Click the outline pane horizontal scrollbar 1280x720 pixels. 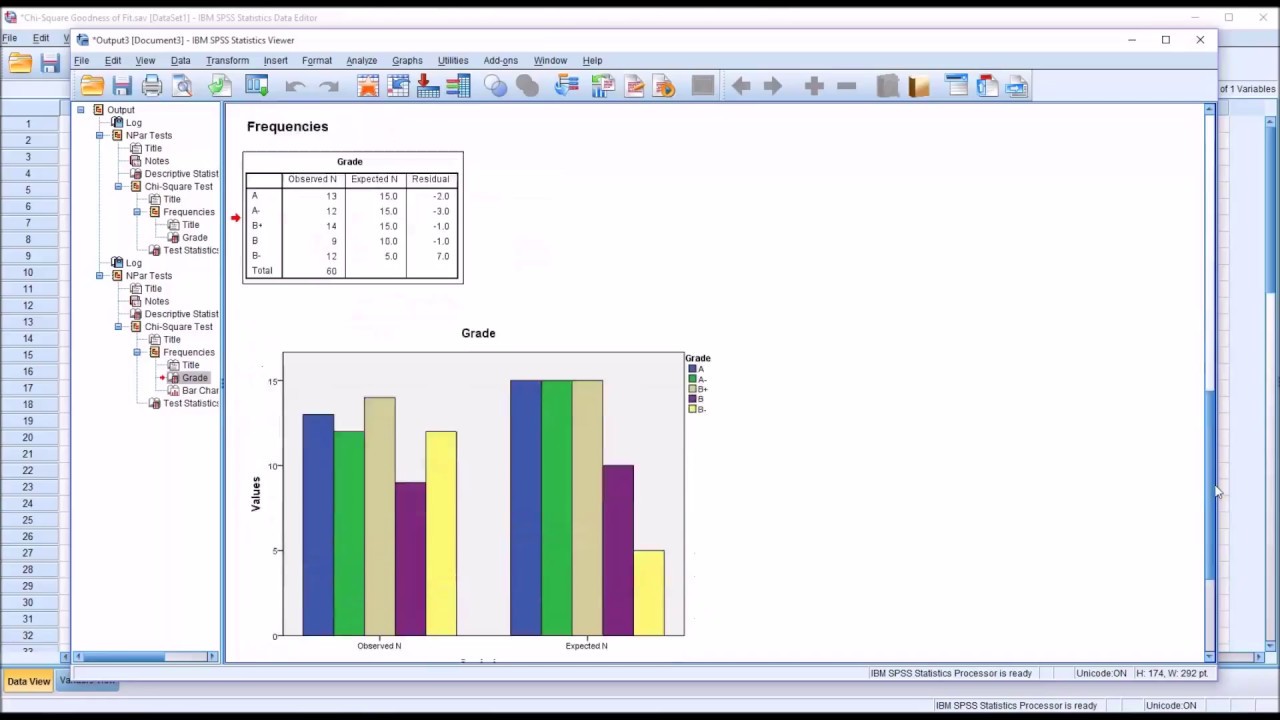click(145, 657)
